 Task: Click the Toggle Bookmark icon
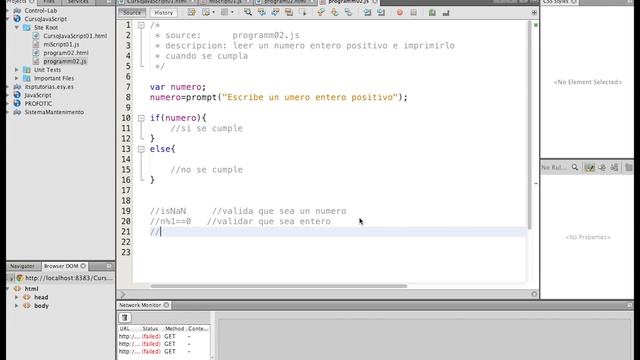[x=348, y=13]
